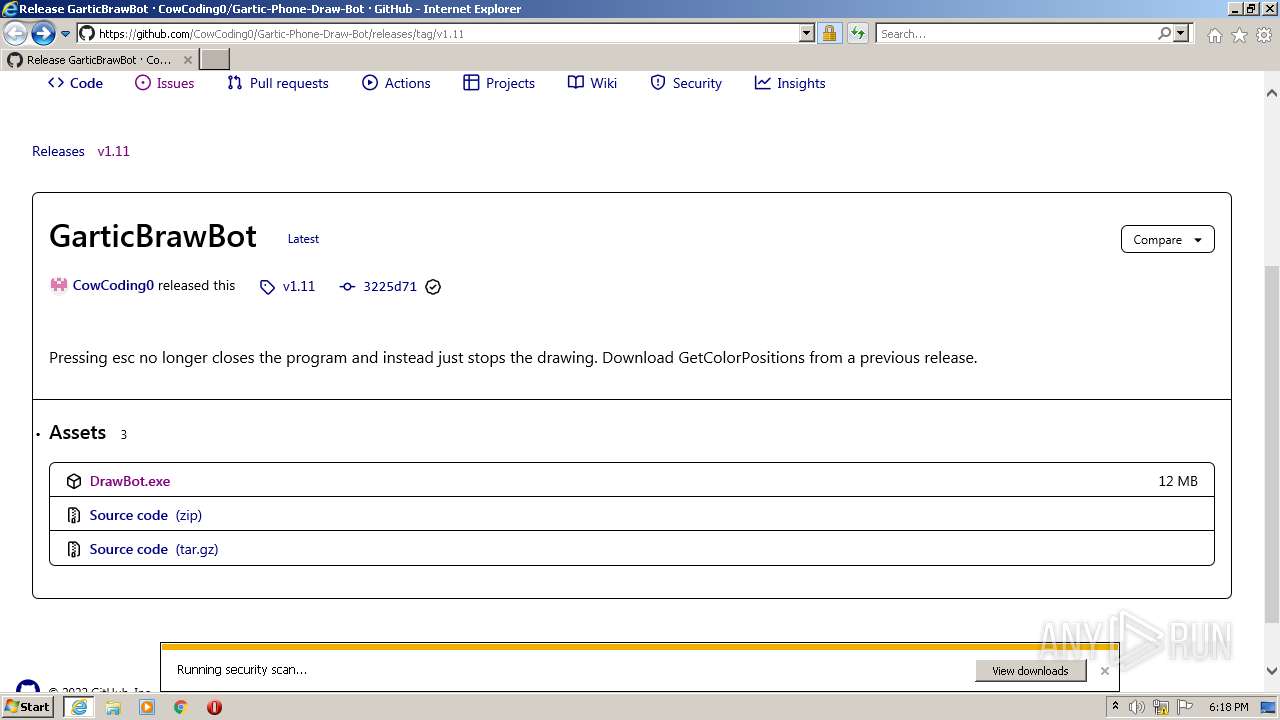
Task: Open the Security tab
Action: [686, 83]
